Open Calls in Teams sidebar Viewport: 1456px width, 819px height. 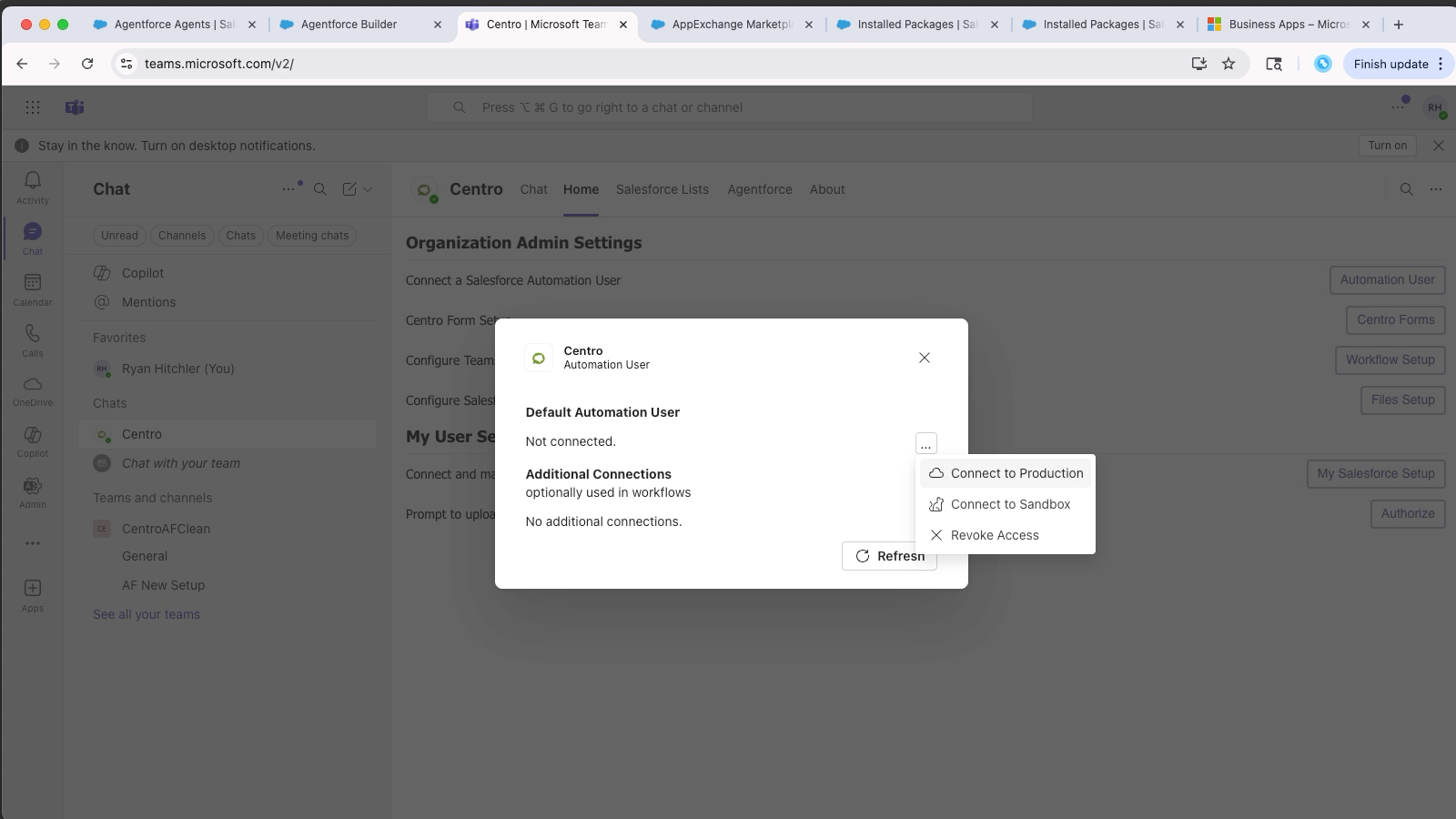coord(33,340)
